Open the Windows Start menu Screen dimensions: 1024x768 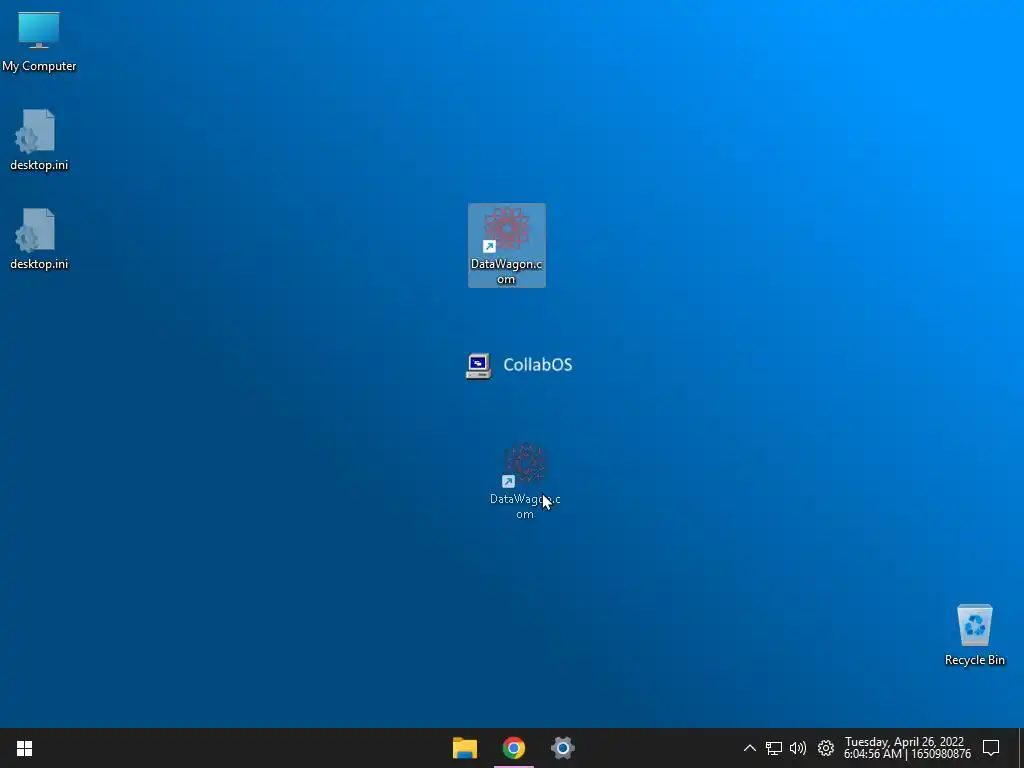24,748
